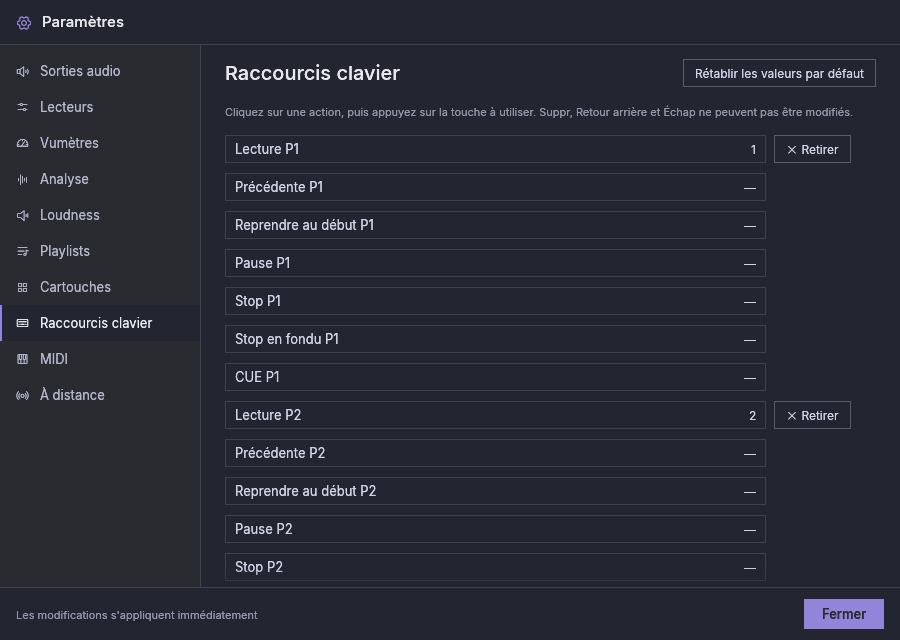Click 'Les modifications s'appliquent immédiatement' footer text
The height and width of the screenshot is (640, 900).
[137, 615]
